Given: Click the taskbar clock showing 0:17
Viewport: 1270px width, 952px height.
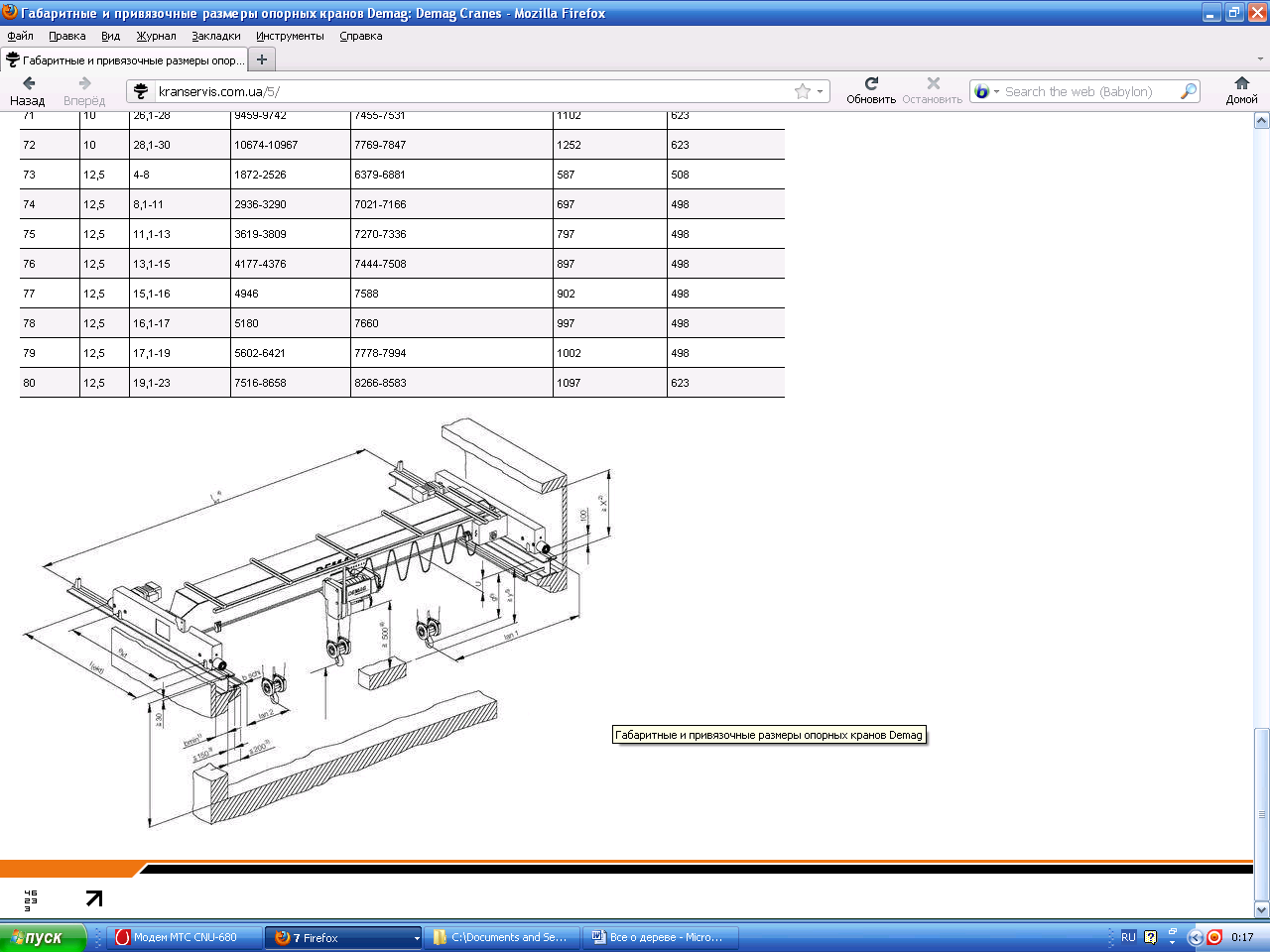Looking at the screenshot, I should point(1242,937).
